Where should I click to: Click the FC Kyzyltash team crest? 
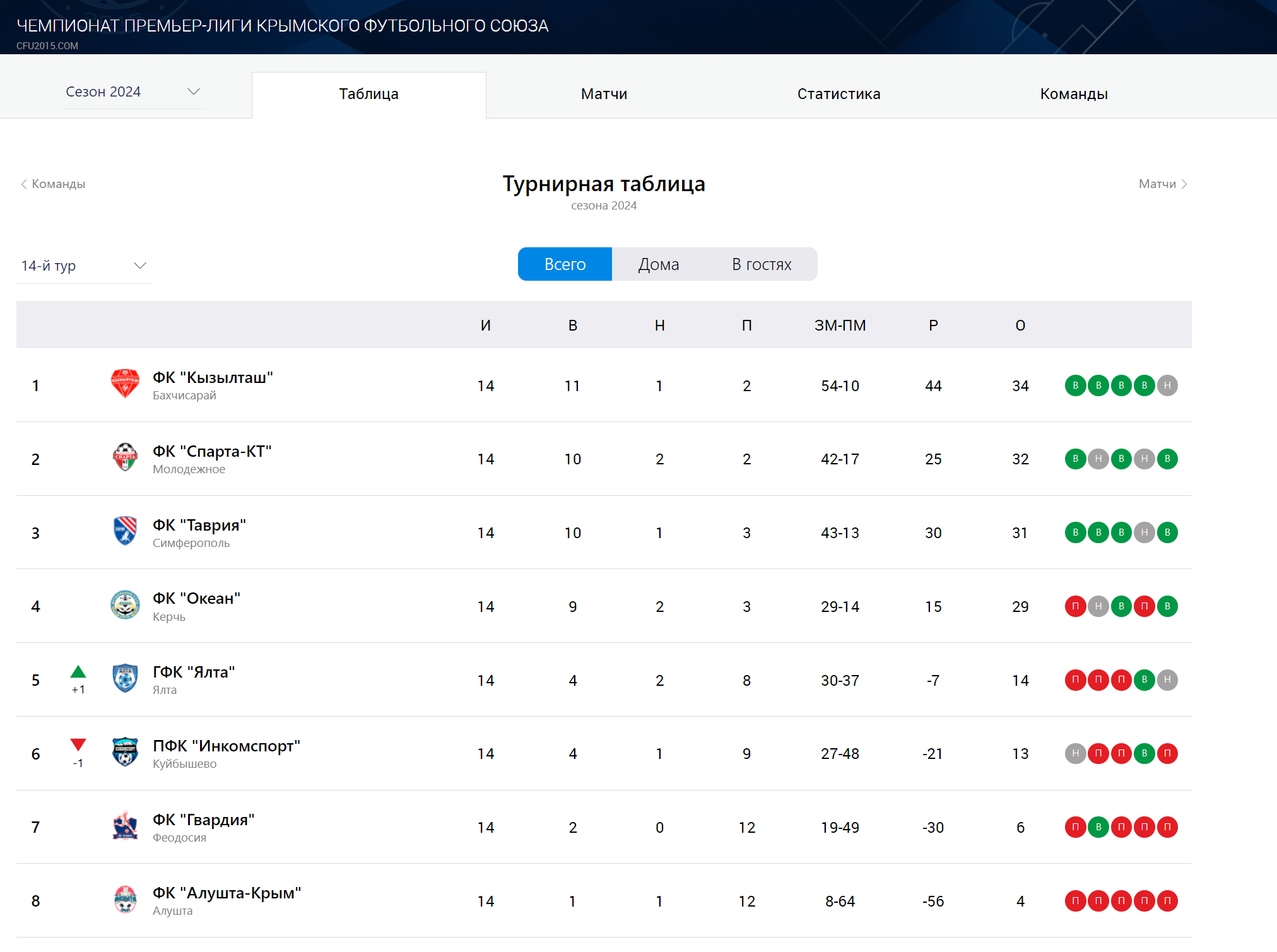pyautogui.click(x=125, y=384)
